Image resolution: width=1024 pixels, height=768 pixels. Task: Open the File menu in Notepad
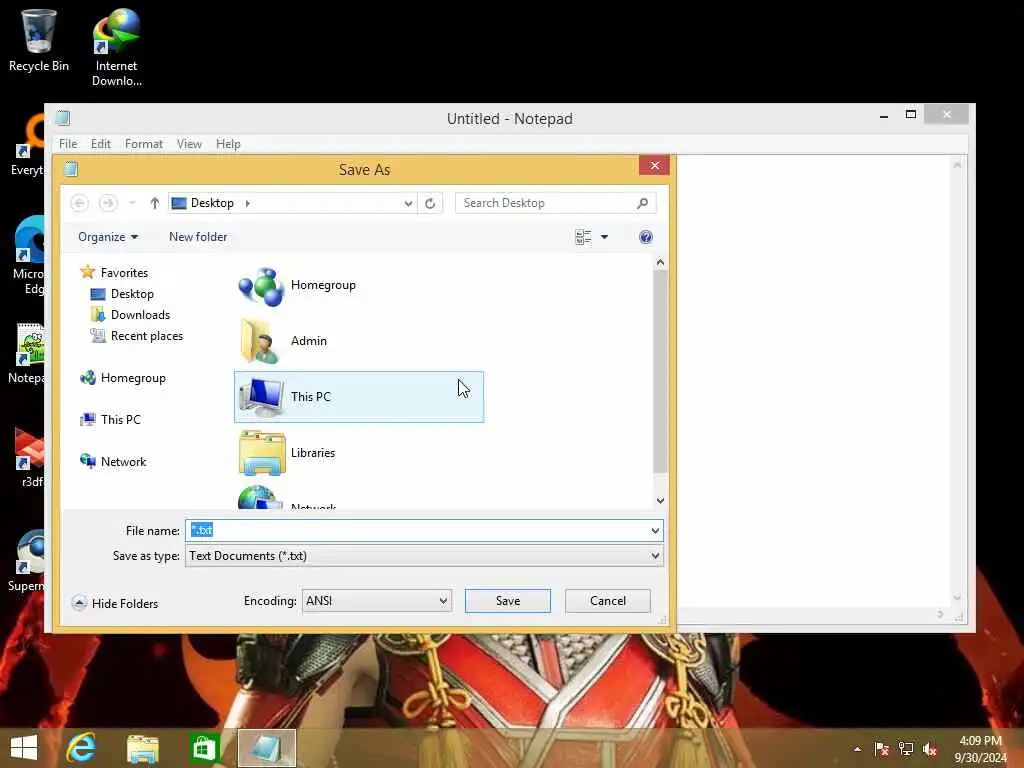[x=68, y=144]
